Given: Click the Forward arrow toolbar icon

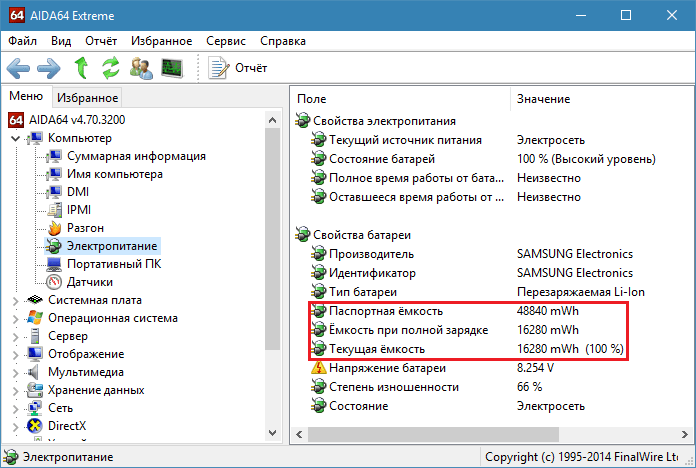Looking at the screenshot, I should pos(48,68).
